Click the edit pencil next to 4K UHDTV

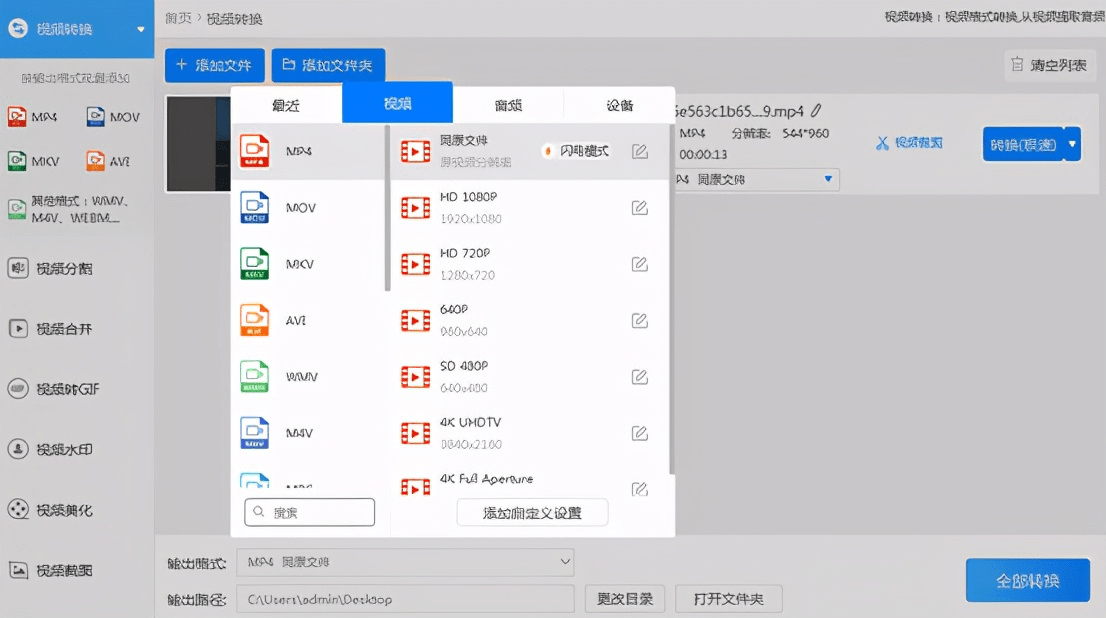pos(638,433)
